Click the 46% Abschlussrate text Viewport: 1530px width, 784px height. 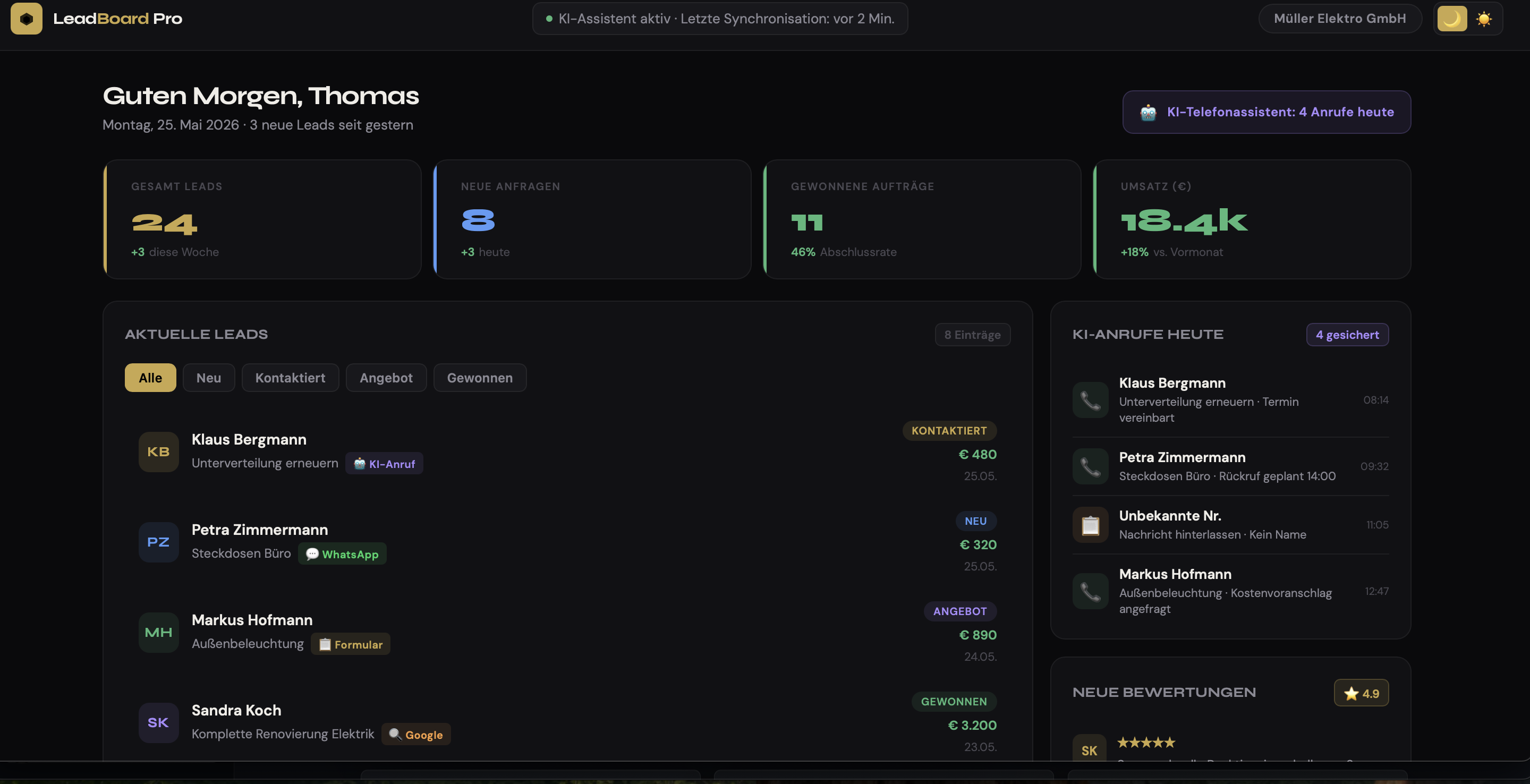tap(844, 252)
